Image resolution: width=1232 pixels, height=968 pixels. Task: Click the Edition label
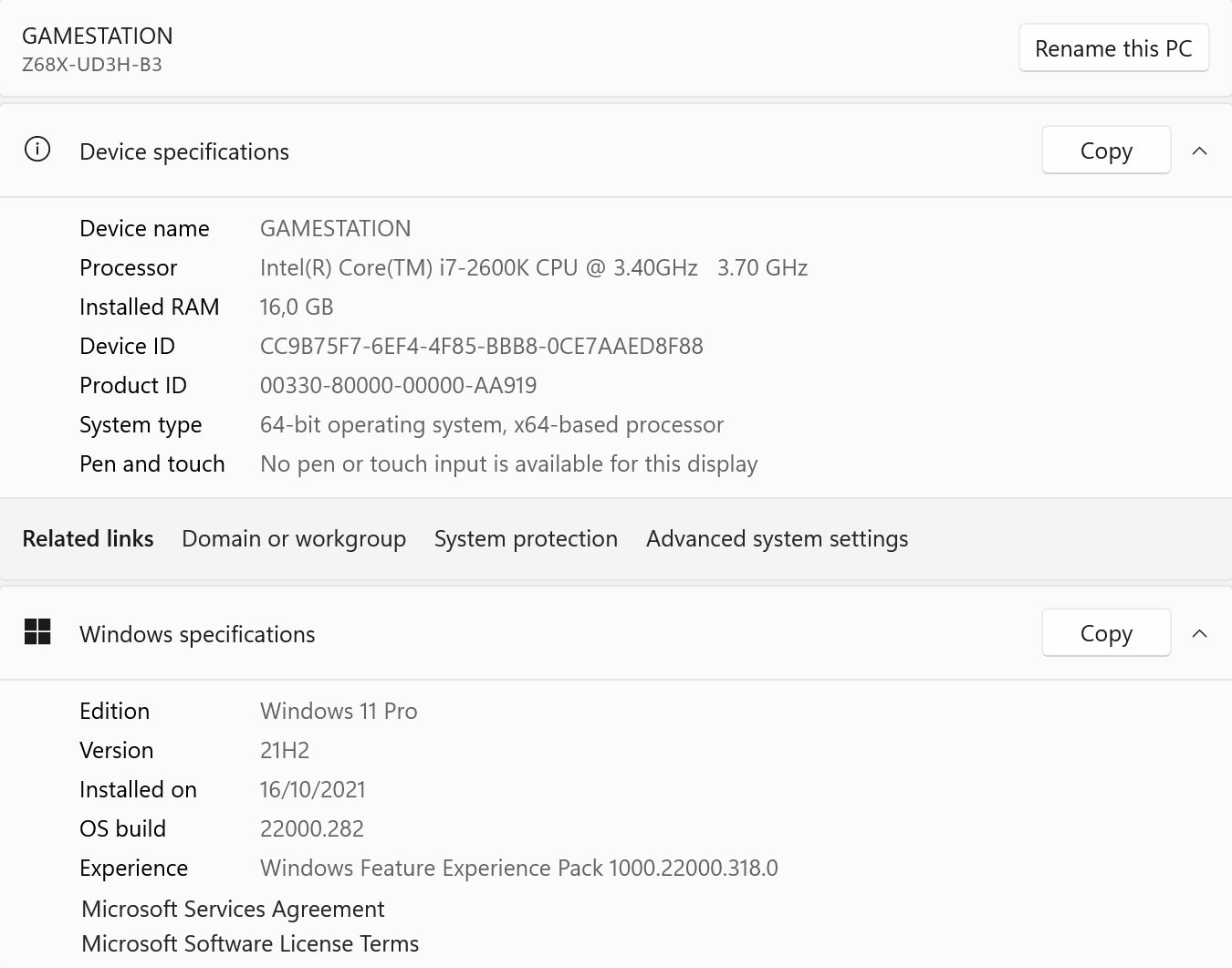click(x=114, y=712)
